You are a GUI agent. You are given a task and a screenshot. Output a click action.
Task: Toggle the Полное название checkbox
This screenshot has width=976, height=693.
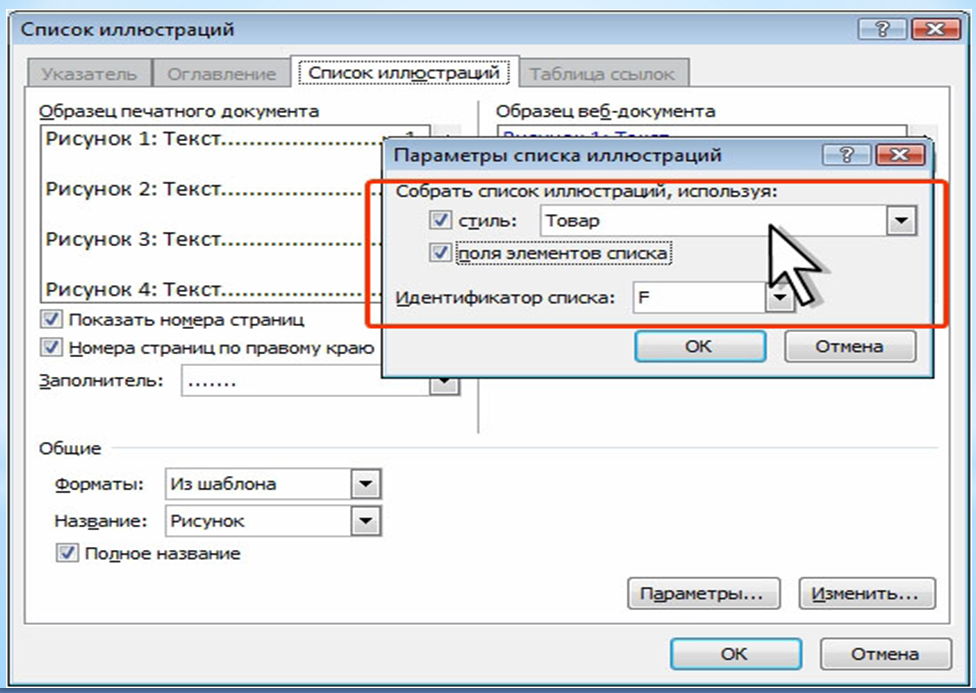point(67,553)
